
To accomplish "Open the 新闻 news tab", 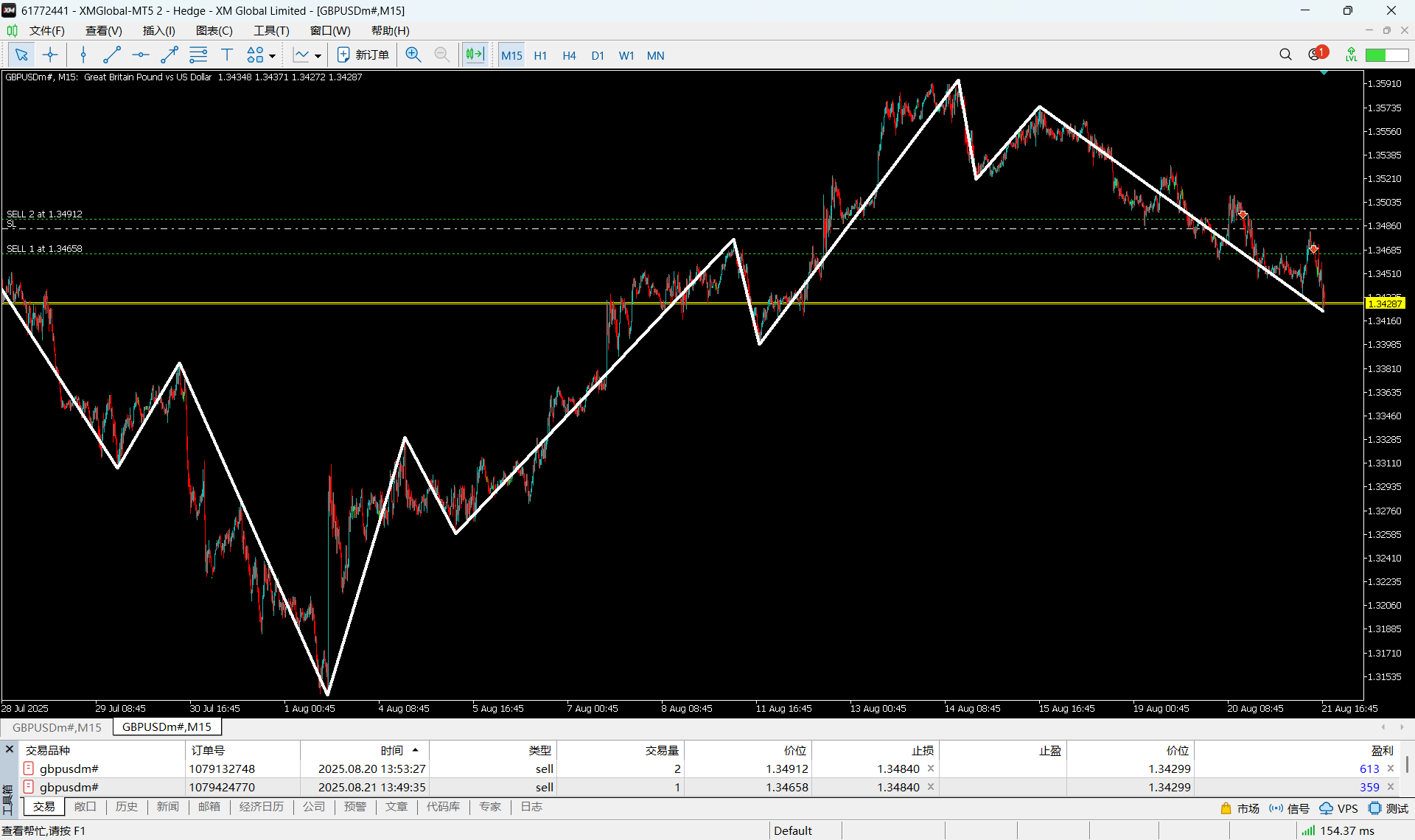I will click(x=168, y=807).
